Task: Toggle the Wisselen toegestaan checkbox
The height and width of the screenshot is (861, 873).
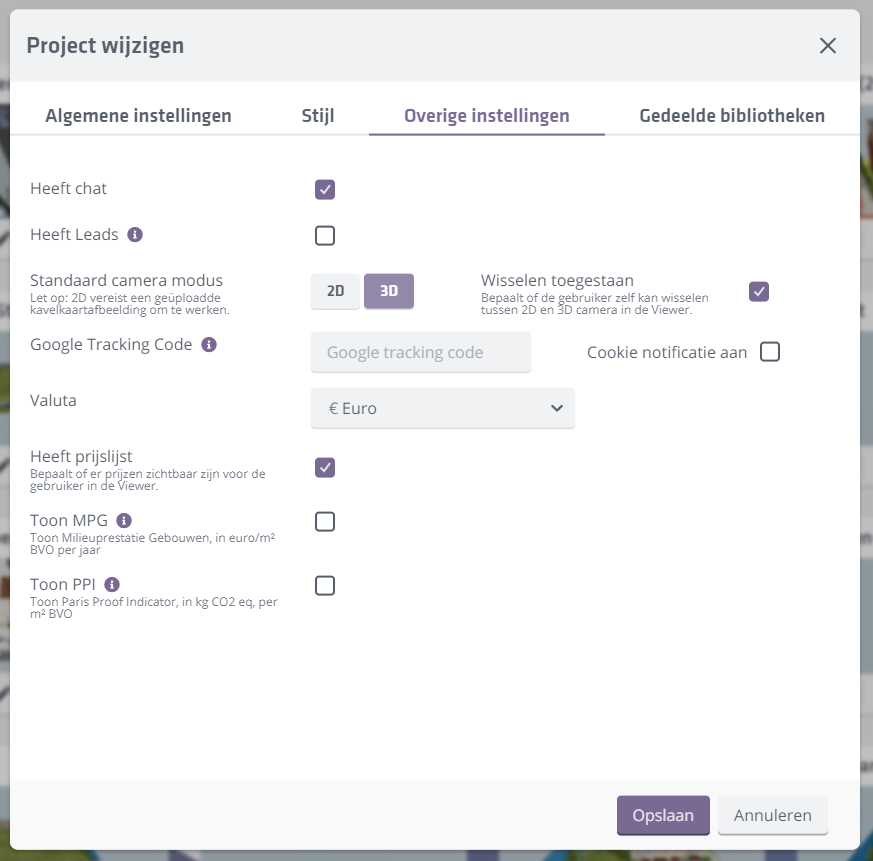Action: [x=759, y=292]
